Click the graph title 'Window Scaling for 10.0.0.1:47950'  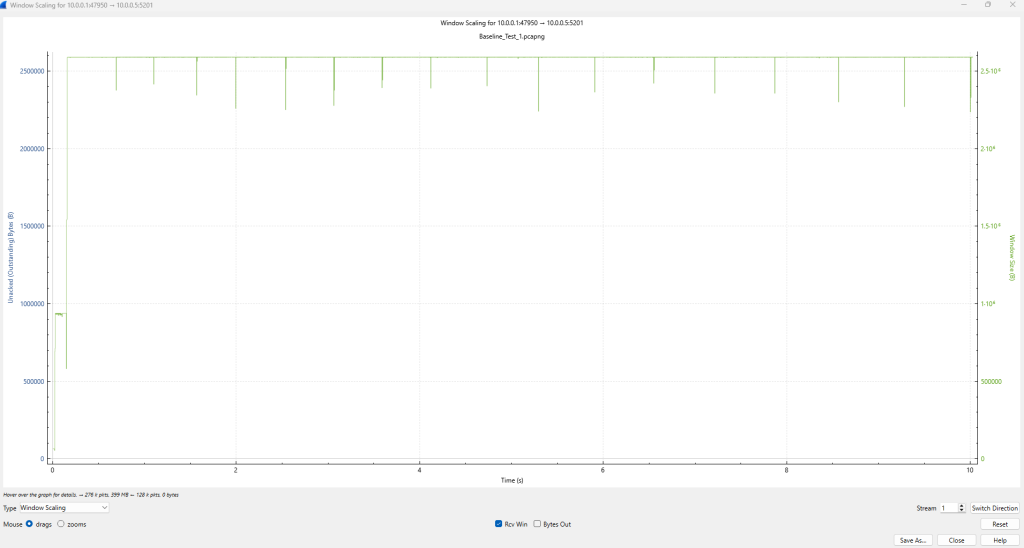coord(511,22)
